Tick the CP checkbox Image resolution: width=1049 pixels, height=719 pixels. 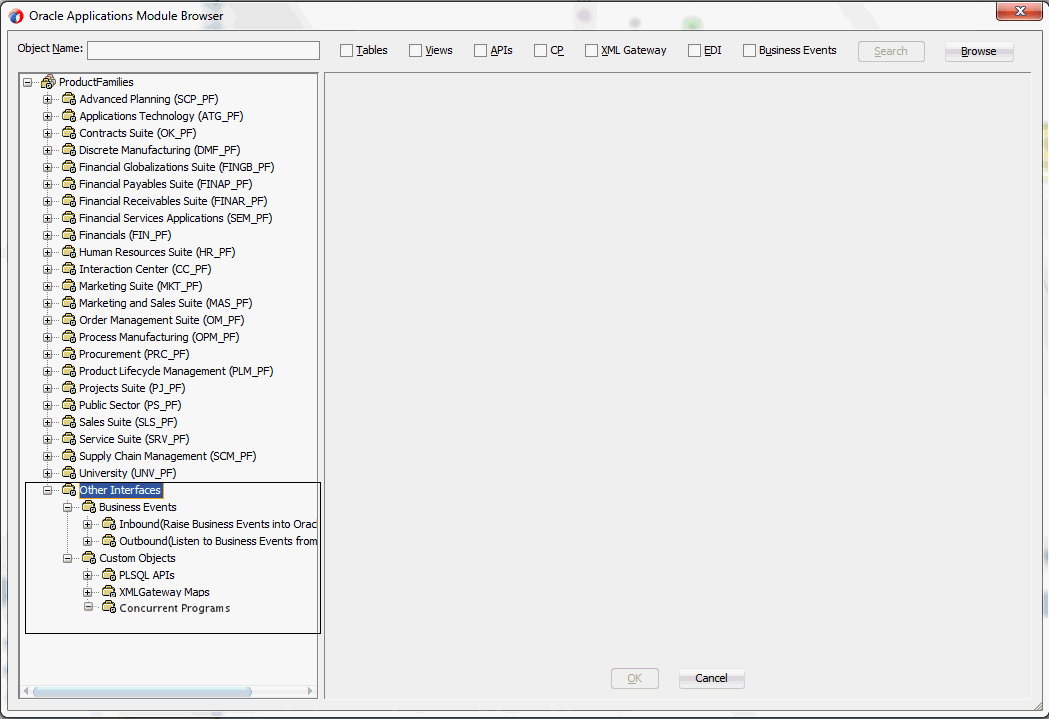pyautogui.click(x=541, y=51)
